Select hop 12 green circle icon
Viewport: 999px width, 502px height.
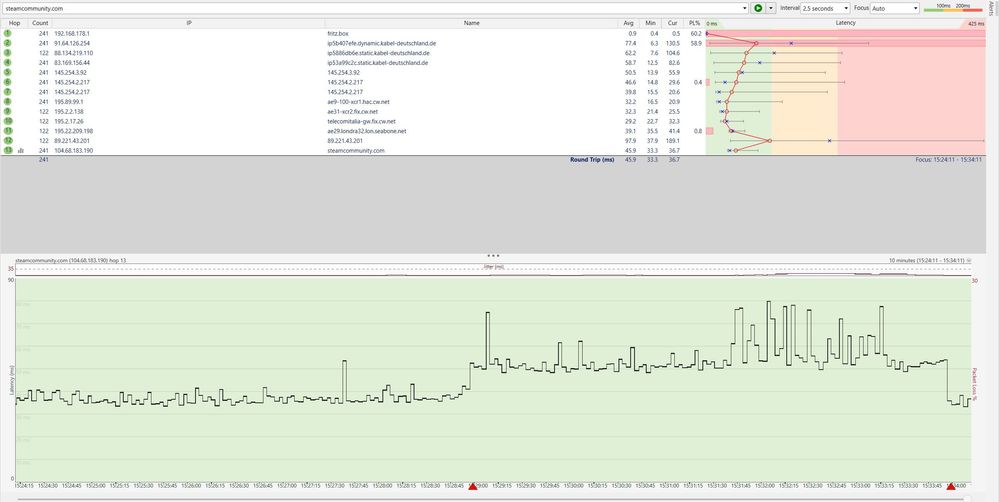coord(8,141)
